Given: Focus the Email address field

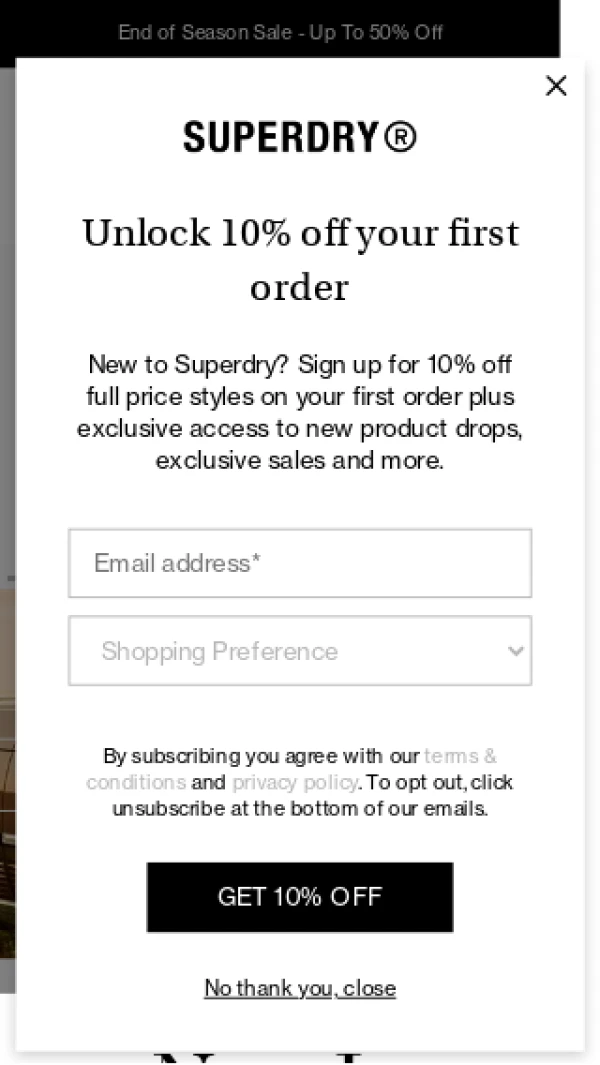Looking at the screenshot, I should [300, 563].
